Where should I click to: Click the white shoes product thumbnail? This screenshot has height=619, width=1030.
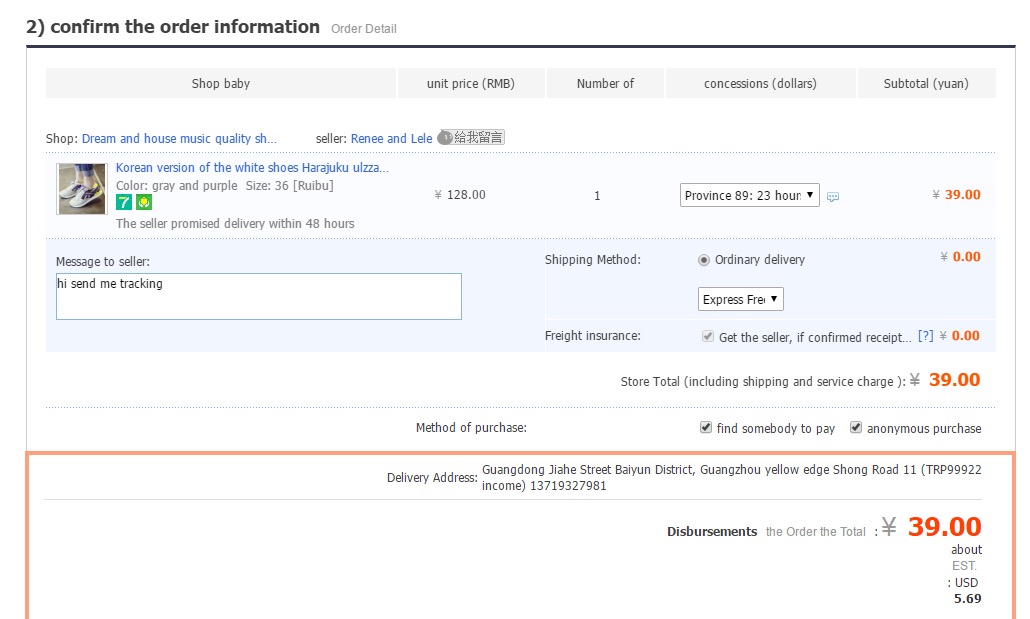82,189
